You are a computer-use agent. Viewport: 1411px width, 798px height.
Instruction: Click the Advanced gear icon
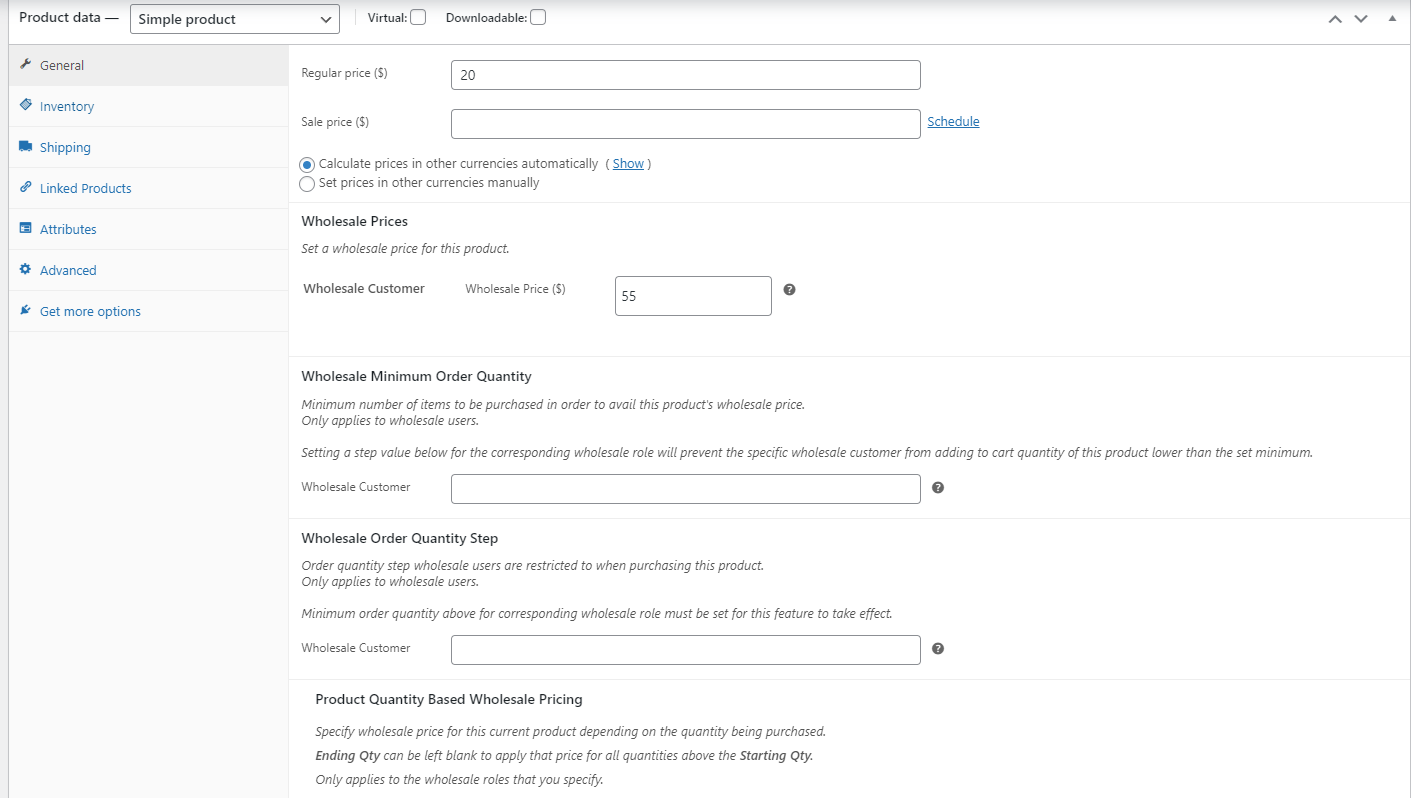[26, 270]
